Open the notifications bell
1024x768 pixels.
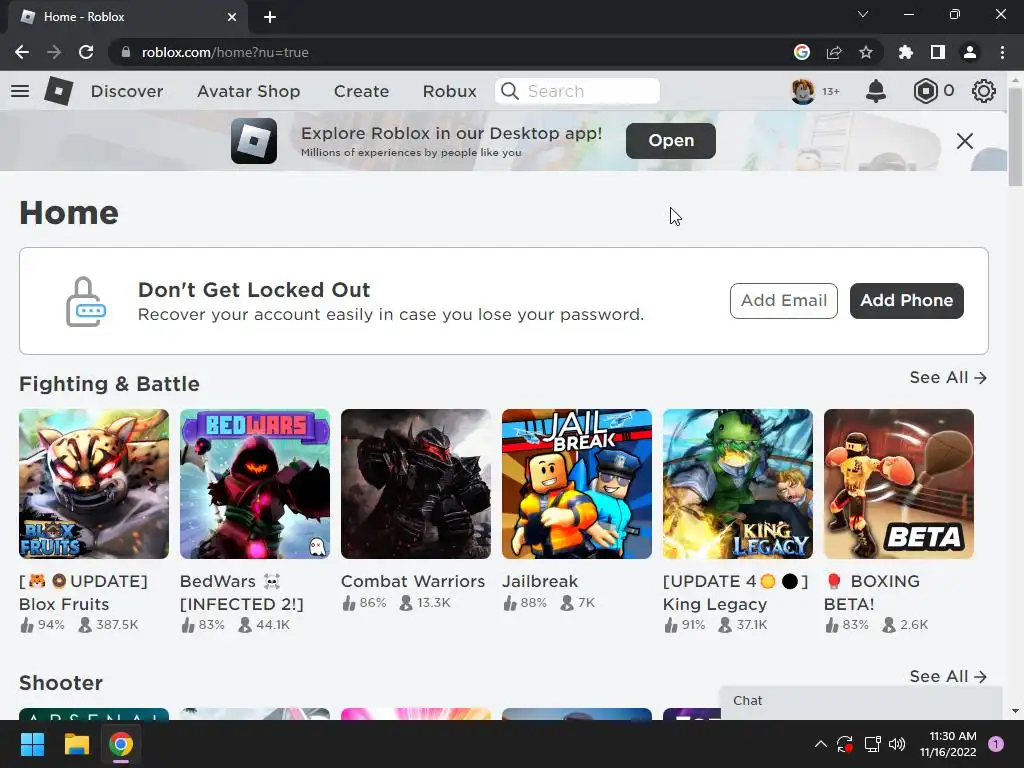pyautogui.click(x=876, y=91)
